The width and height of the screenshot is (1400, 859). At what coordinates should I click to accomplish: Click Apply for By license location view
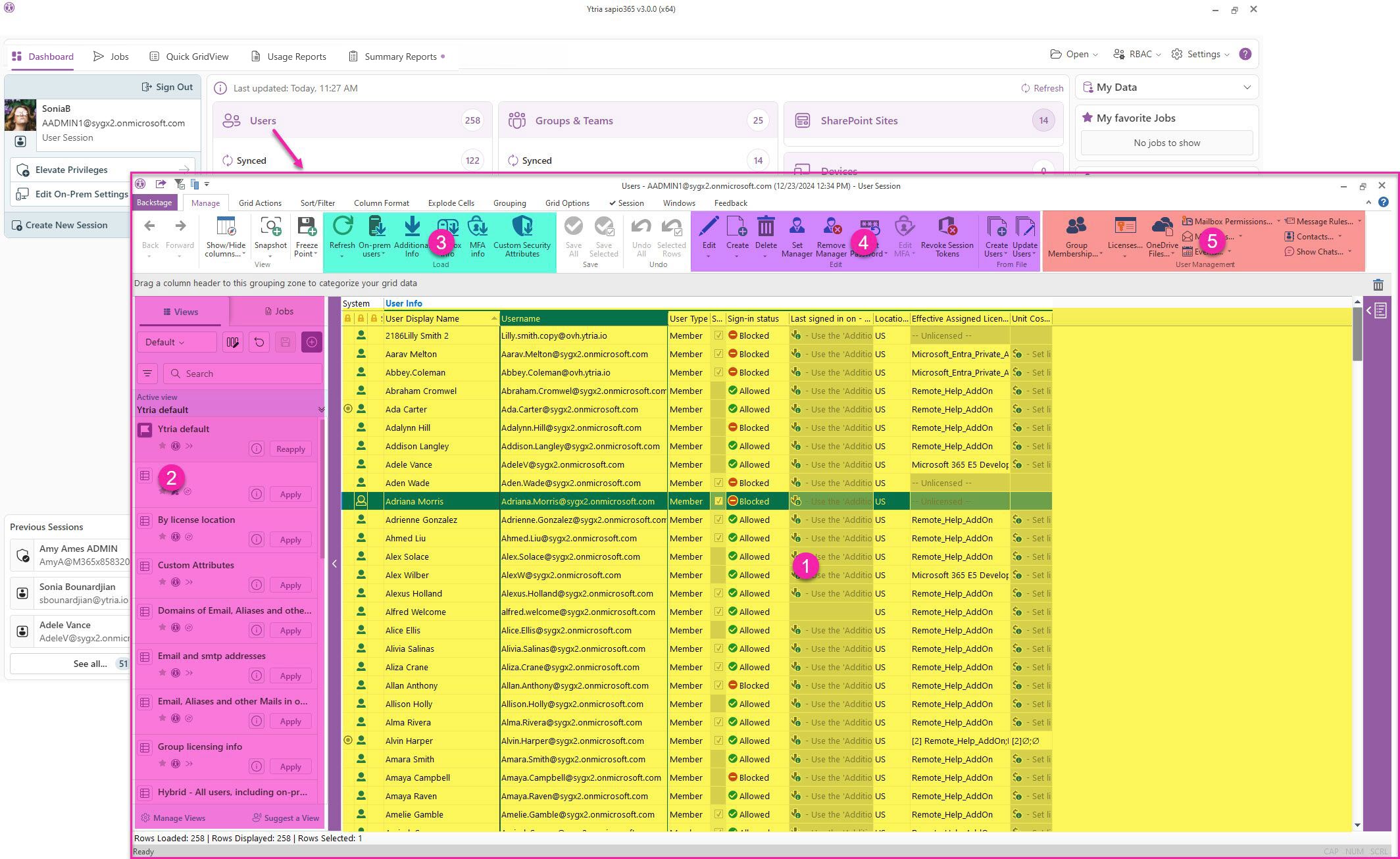[x=290, y=540]
